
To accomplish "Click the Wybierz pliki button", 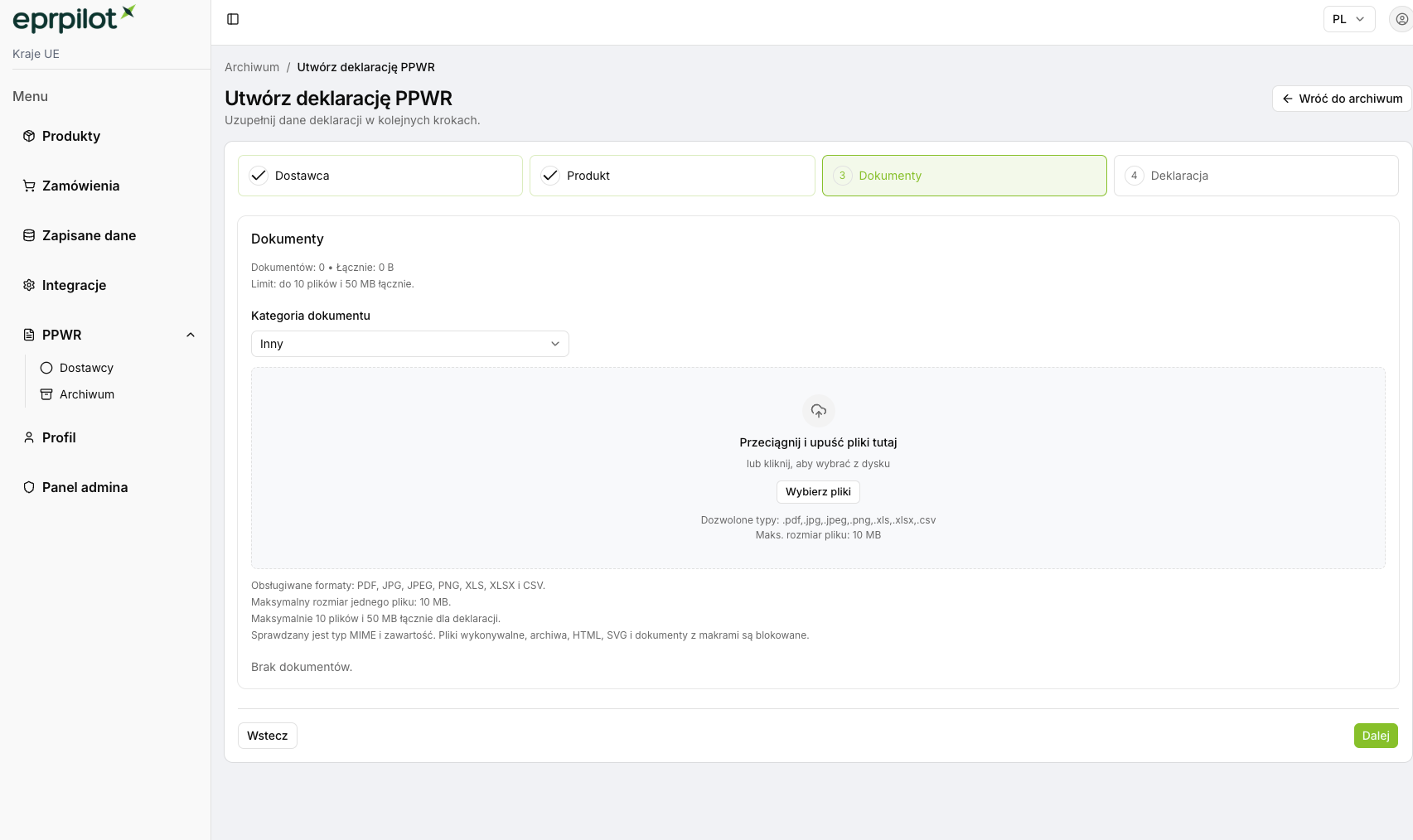I will click(x=818, y=492).
